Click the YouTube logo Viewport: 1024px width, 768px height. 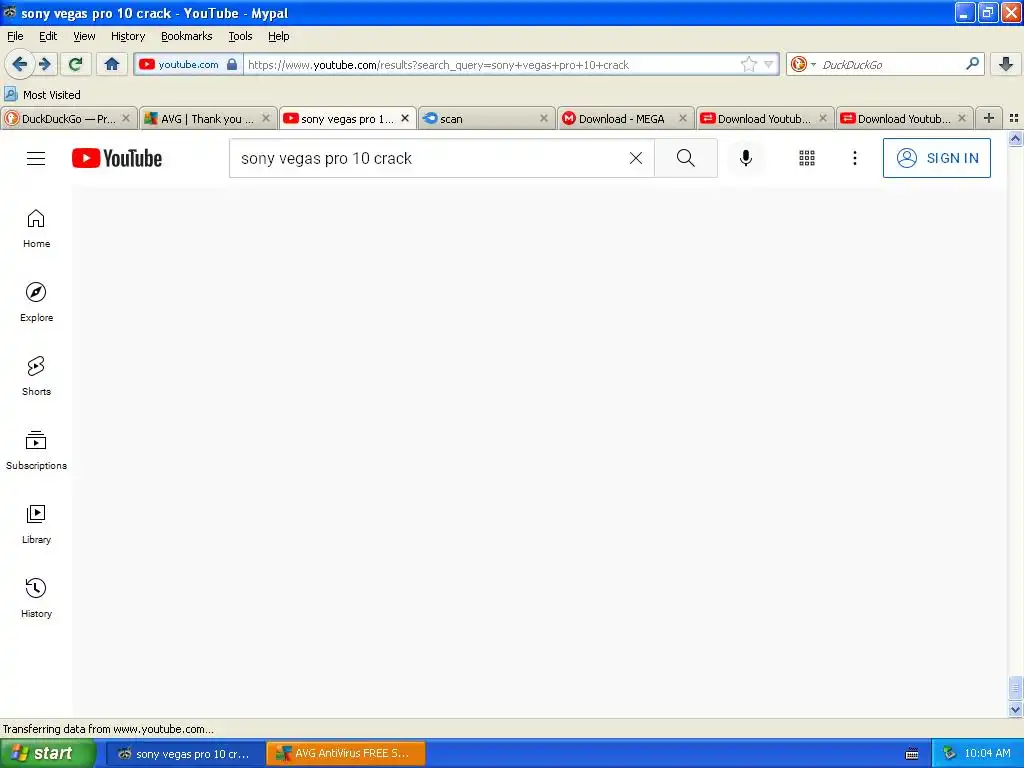click(x=117, y=158)
